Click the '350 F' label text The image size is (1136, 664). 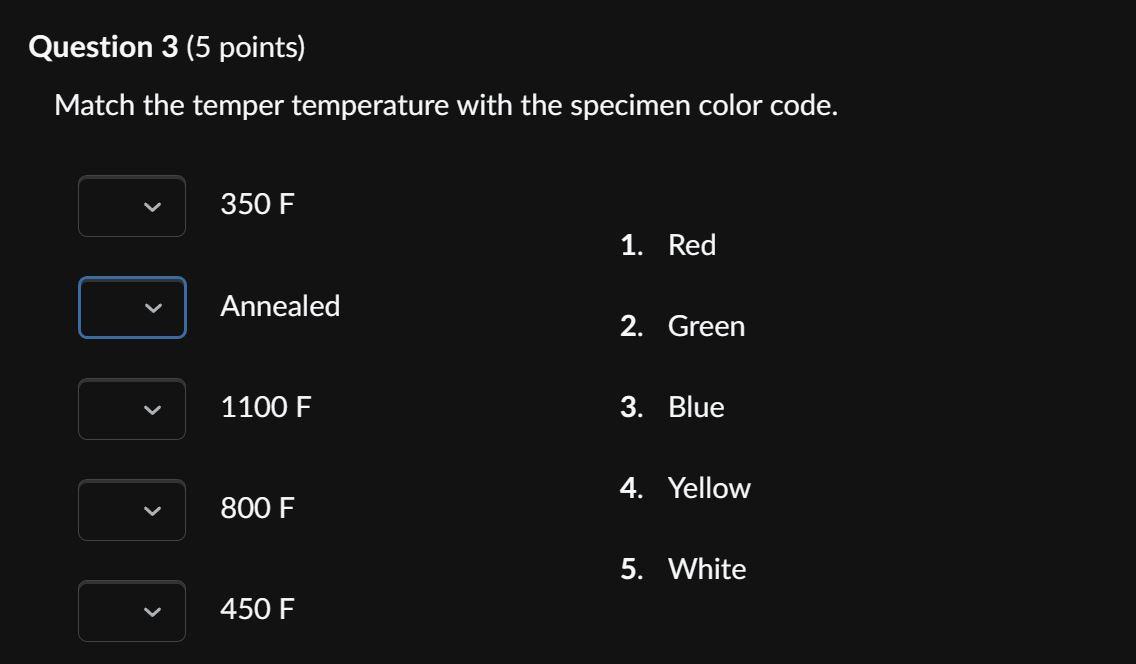click(257, 204)
